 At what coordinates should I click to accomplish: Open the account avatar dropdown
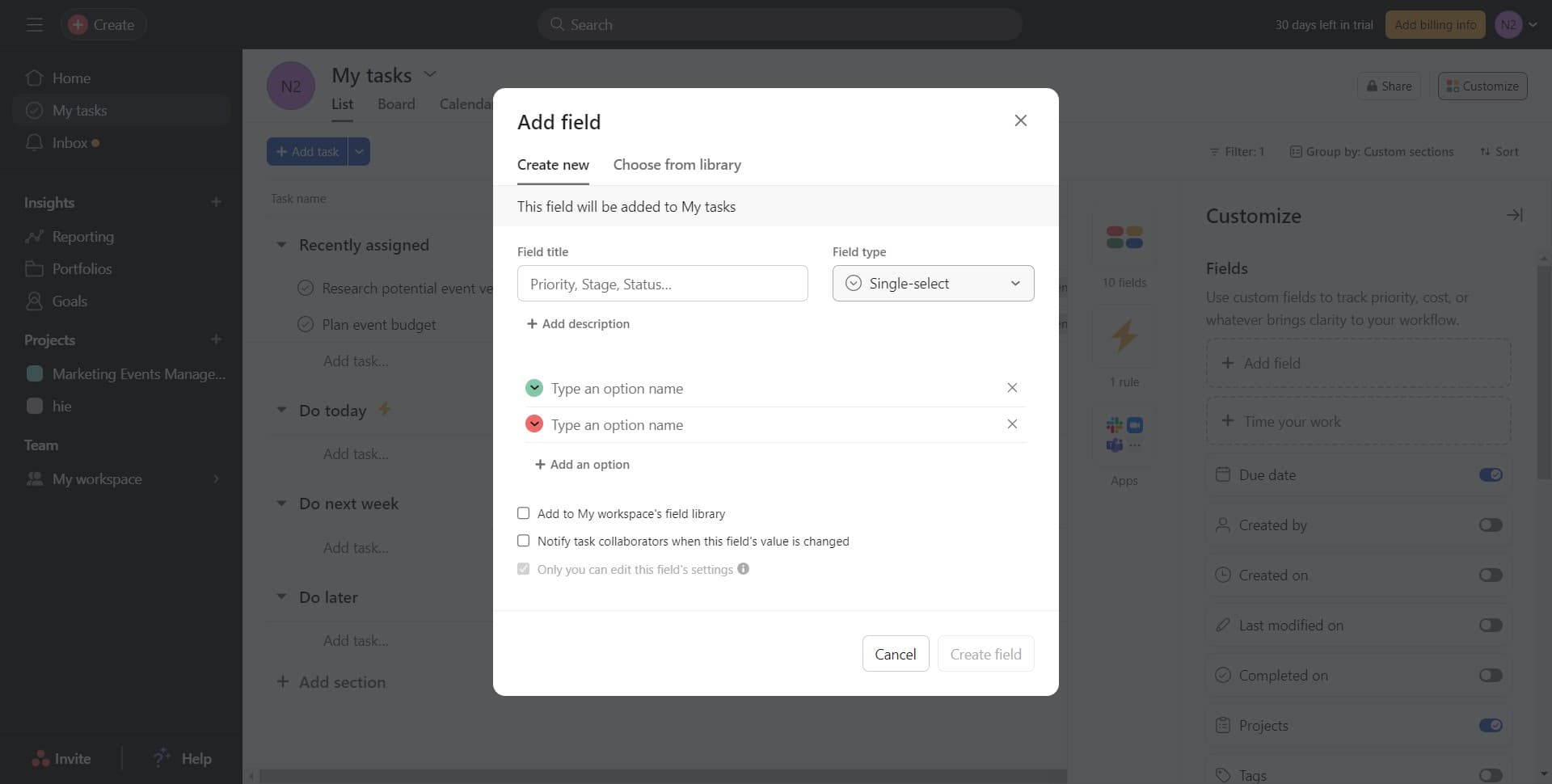point(1516,25)
